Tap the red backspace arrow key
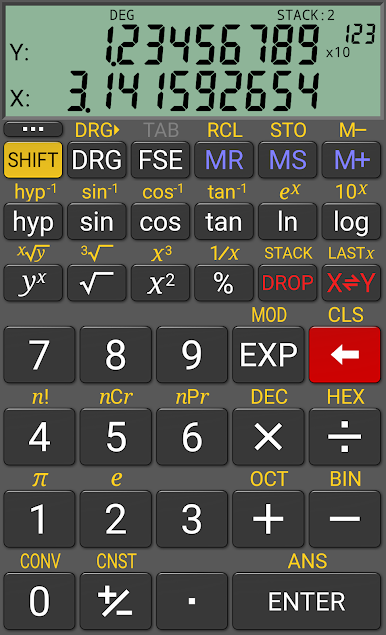The height and width of the screenshot is (635, 386). [345, 355]
